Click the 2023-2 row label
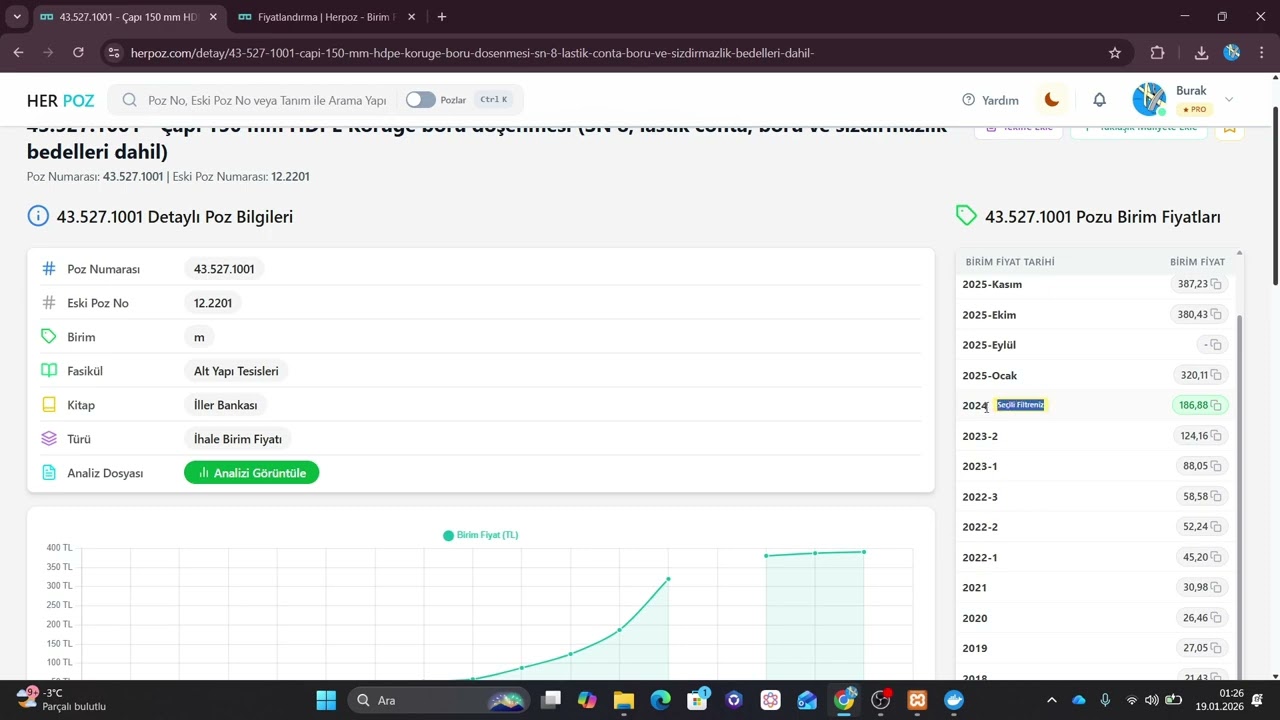Viewport: 1280px width, 720px height. [980, 436]
